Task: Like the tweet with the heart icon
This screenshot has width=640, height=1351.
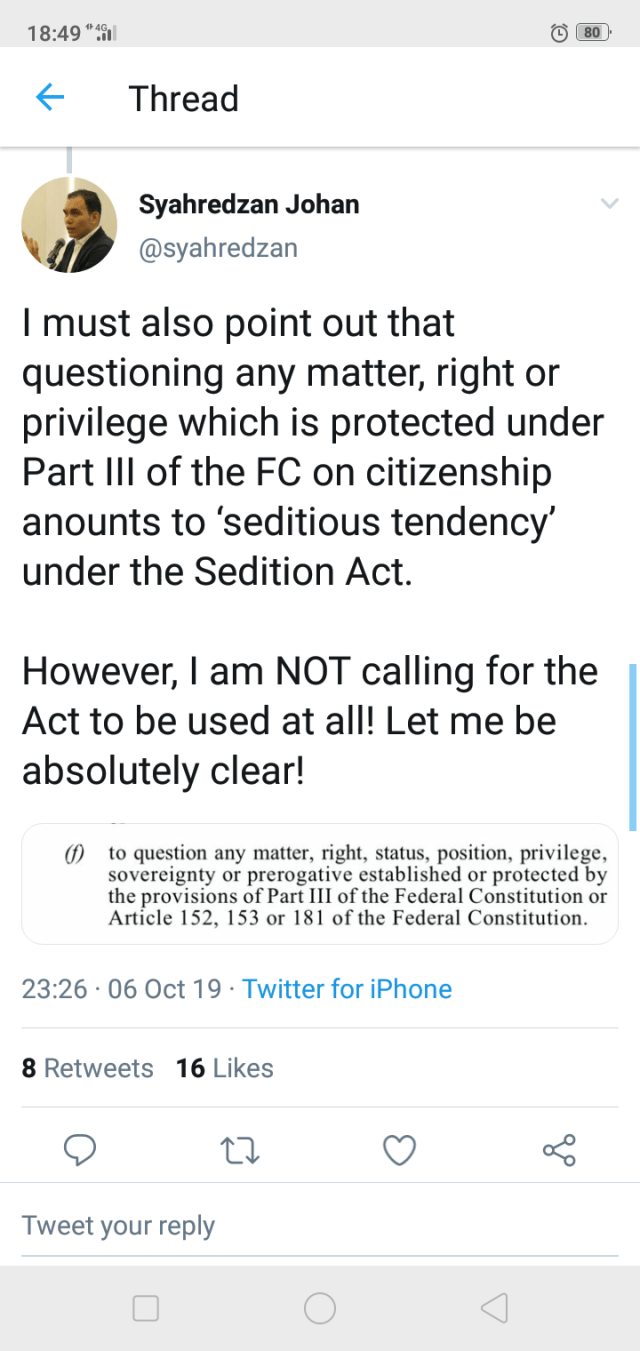Action: (x=399, y=1150)
